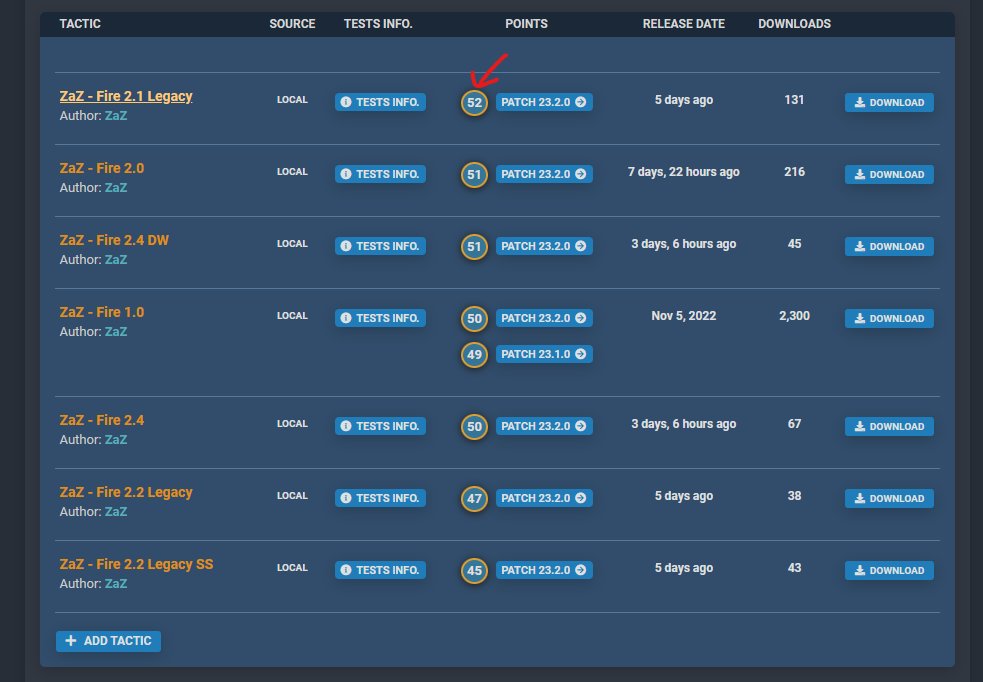Select the 2,300 downloads count
983x682 pixels.
point(794,316)
